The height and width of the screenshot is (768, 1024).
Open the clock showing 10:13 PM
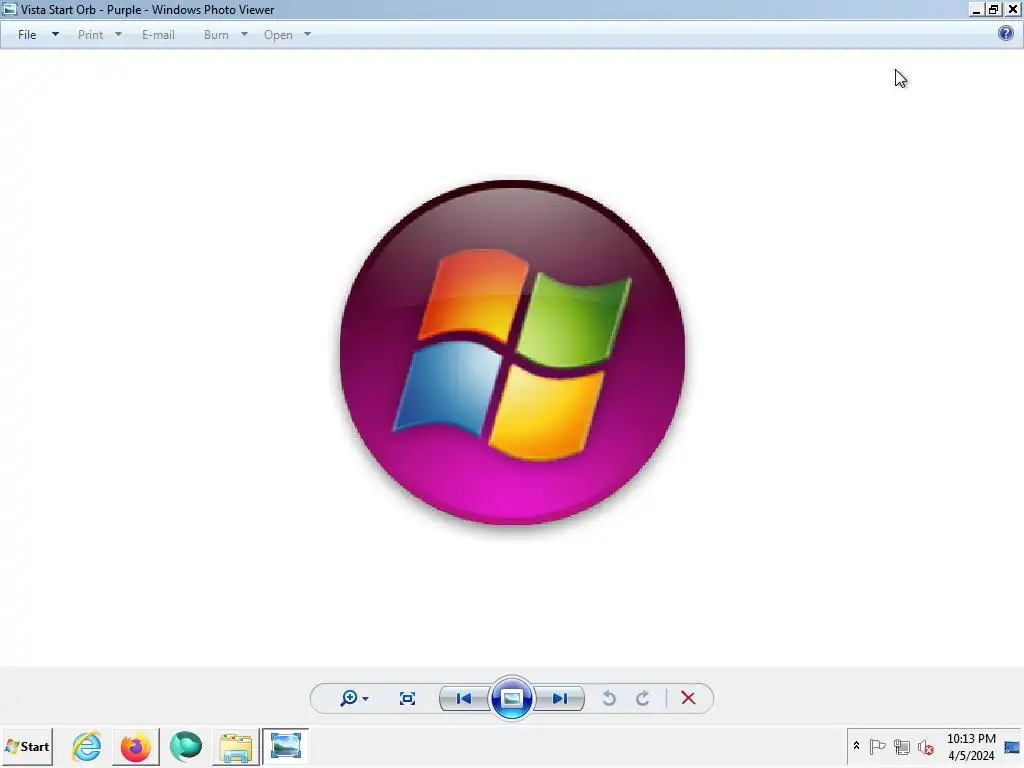[971, 746]
